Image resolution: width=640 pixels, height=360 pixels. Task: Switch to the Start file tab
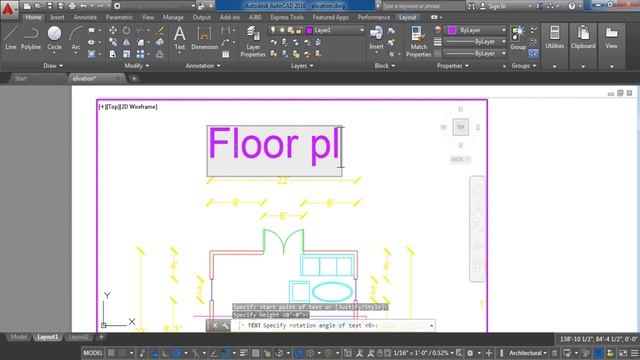click(20, 78)
